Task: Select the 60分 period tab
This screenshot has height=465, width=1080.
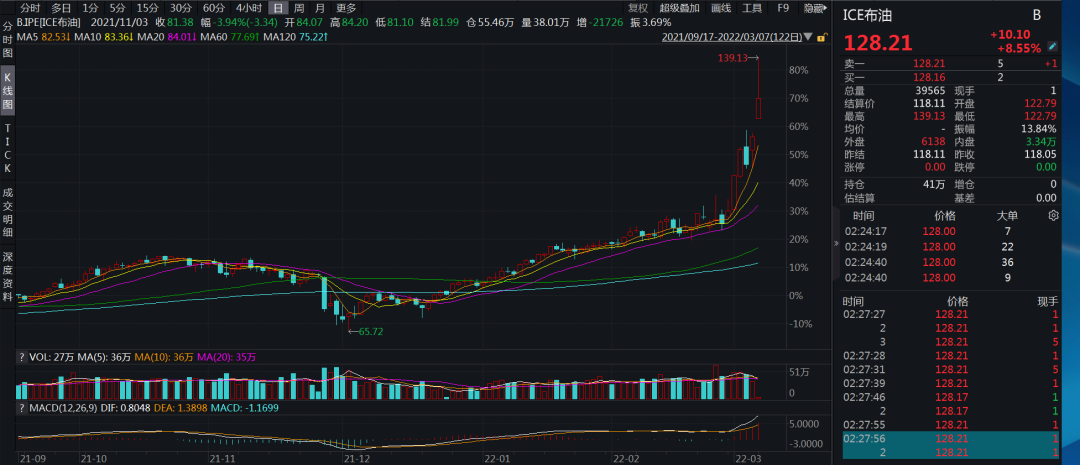Action: point(214,8)
